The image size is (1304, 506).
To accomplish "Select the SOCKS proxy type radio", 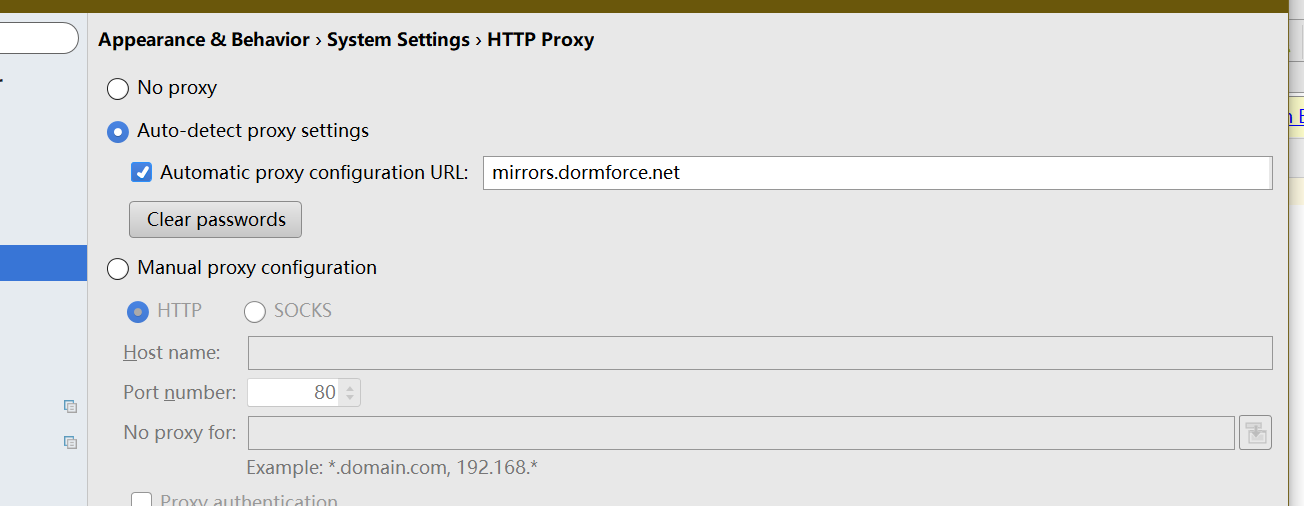I will (255, 312).
